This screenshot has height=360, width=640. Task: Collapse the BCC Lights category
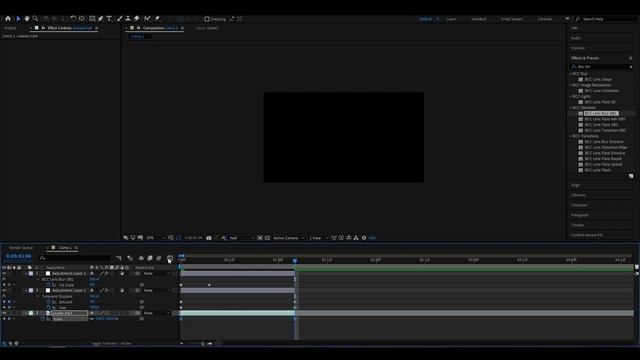coord(571,97)
